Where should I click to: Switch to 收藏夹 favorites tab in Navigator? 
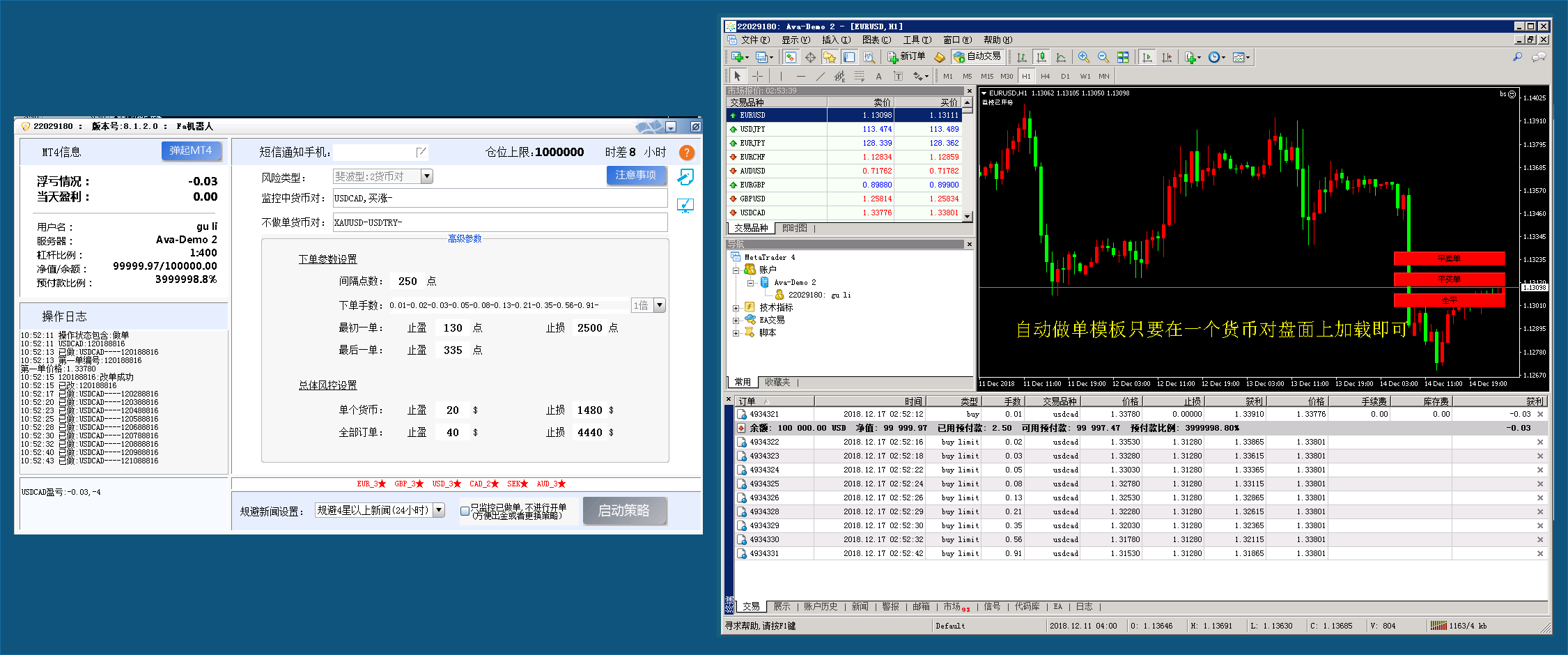(777, 382)
